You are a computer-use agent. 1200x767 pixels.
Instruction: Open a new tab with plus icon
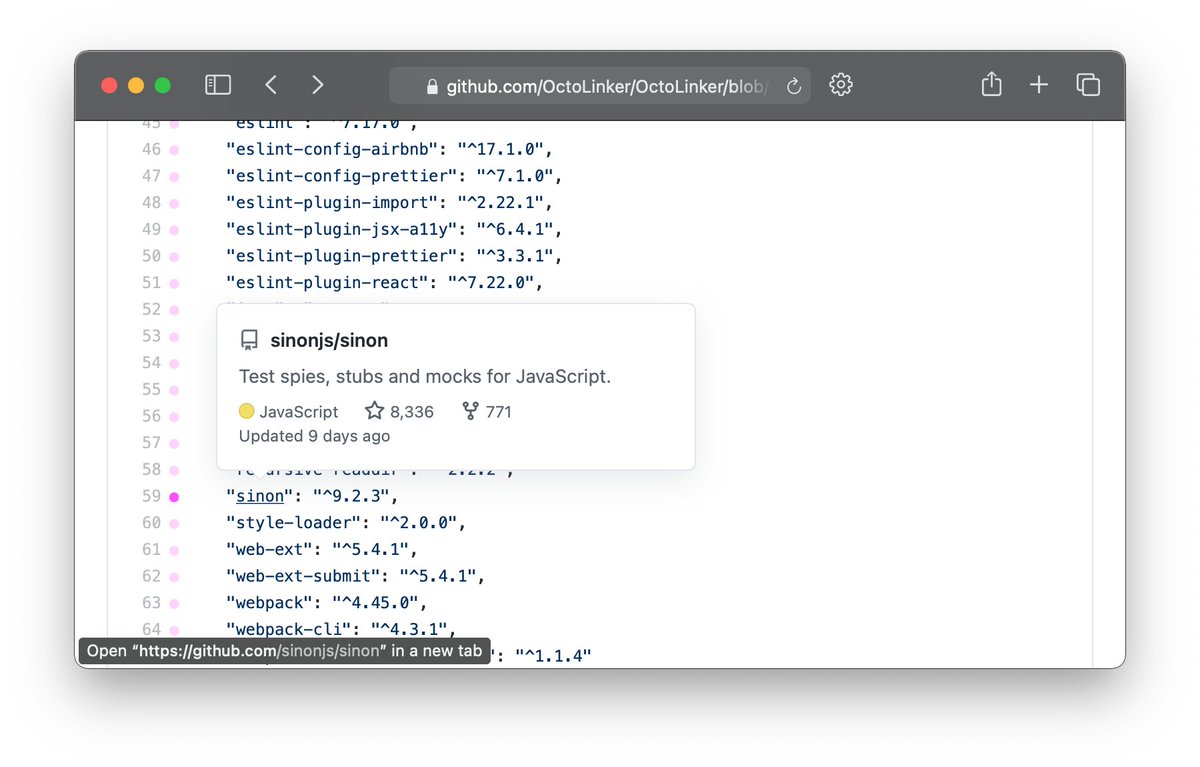pyautogui.click(x=1039, y=85)
